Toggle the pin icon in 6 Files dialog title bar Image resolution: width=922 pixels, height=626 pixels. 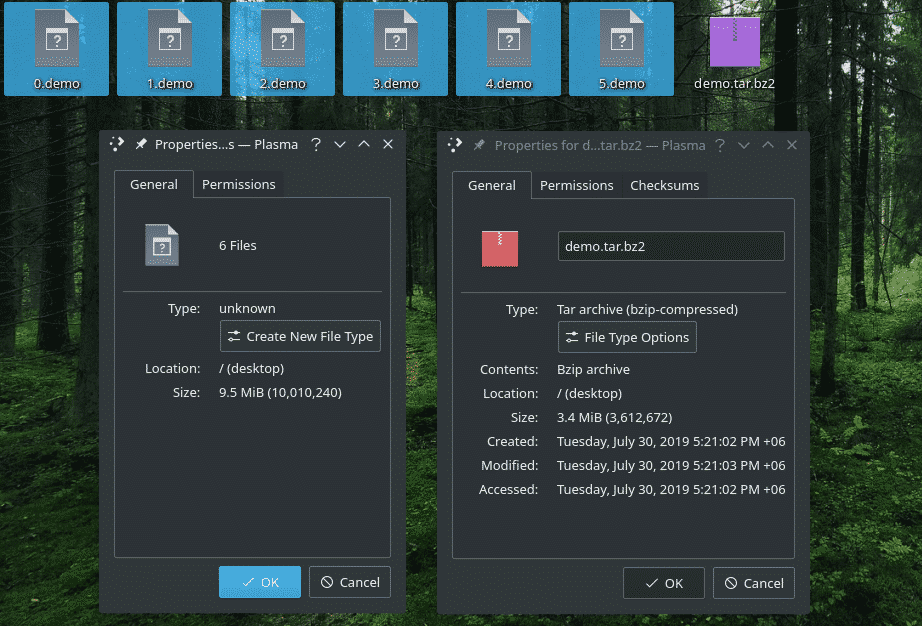tap(141, 144)
